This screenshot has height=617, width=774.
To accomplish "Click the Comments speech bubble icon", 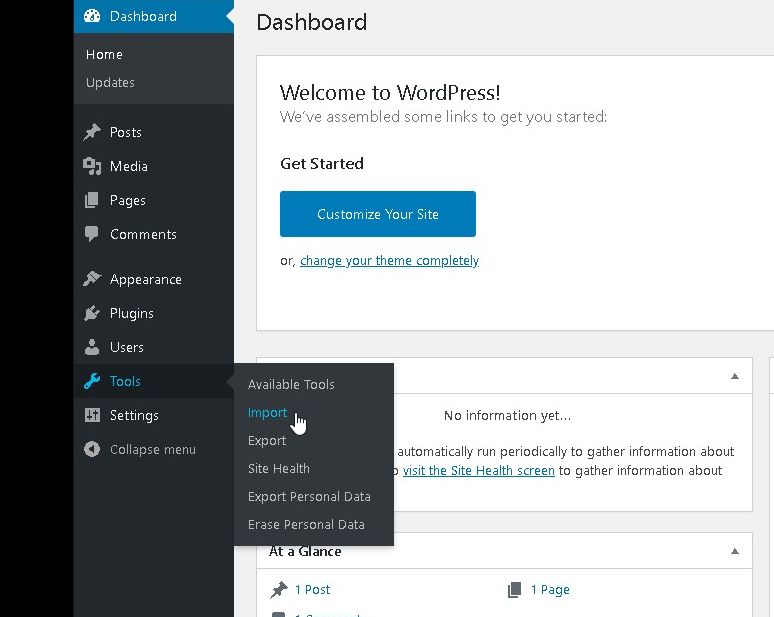I will [93, 234].
